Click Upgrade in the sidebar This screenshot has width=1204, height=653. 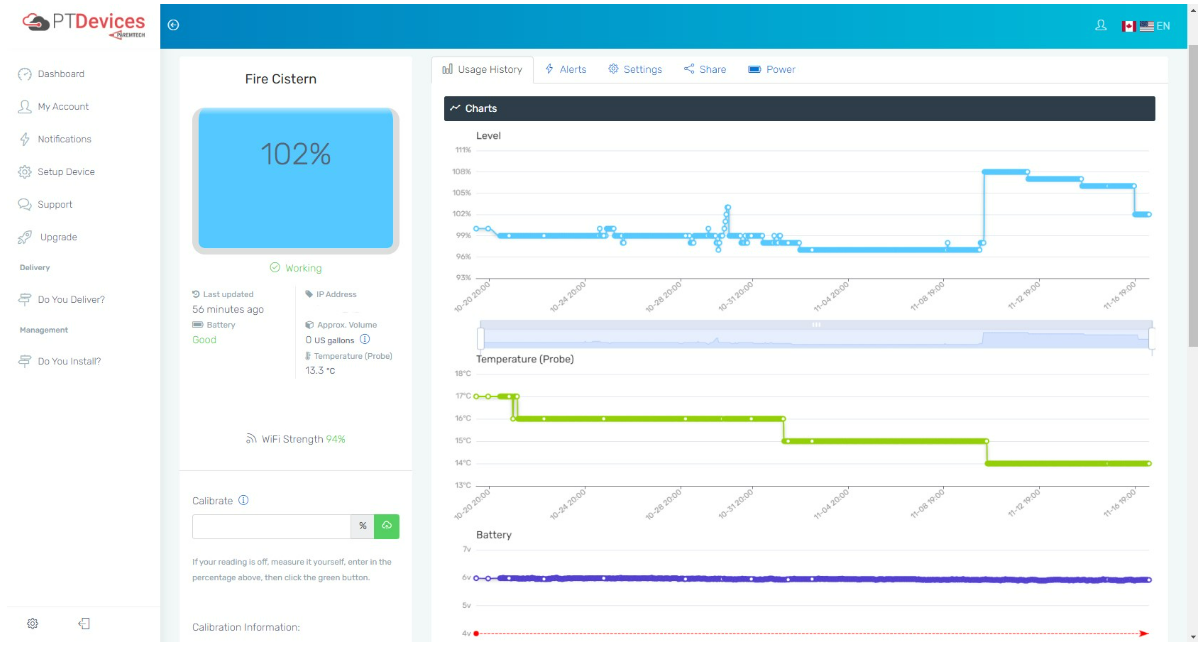[58, 237]
